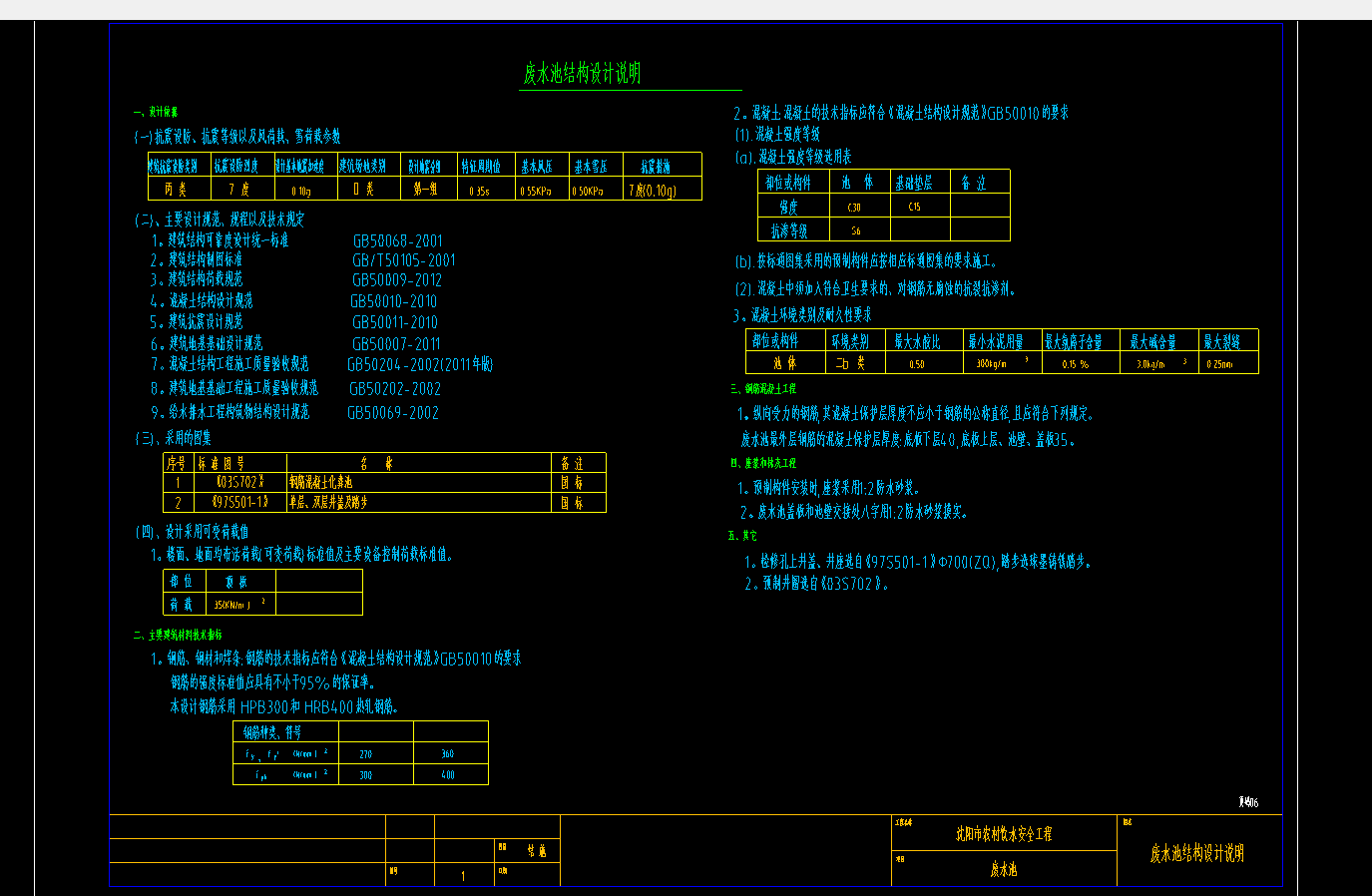Select line '1。建筑结构可靠度设计统一标准'

pos(220,240)
